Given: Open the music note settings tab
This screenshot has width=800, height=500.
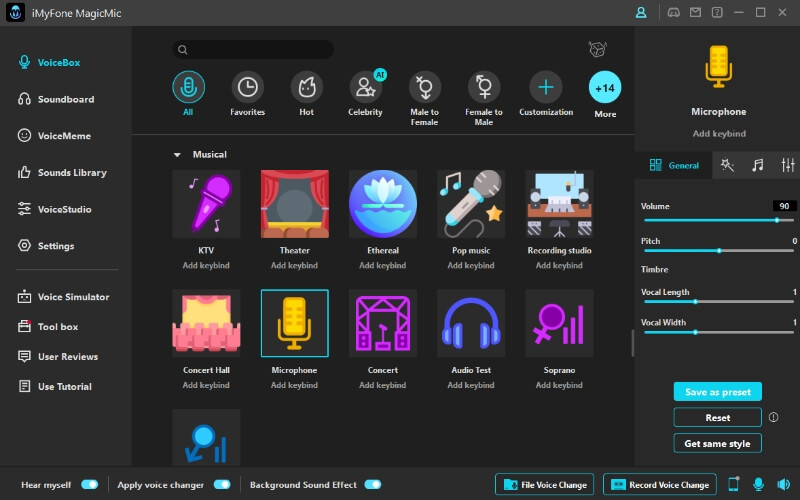Looking at the screenshot, I should pyautogui.click(x=758, y=165).
